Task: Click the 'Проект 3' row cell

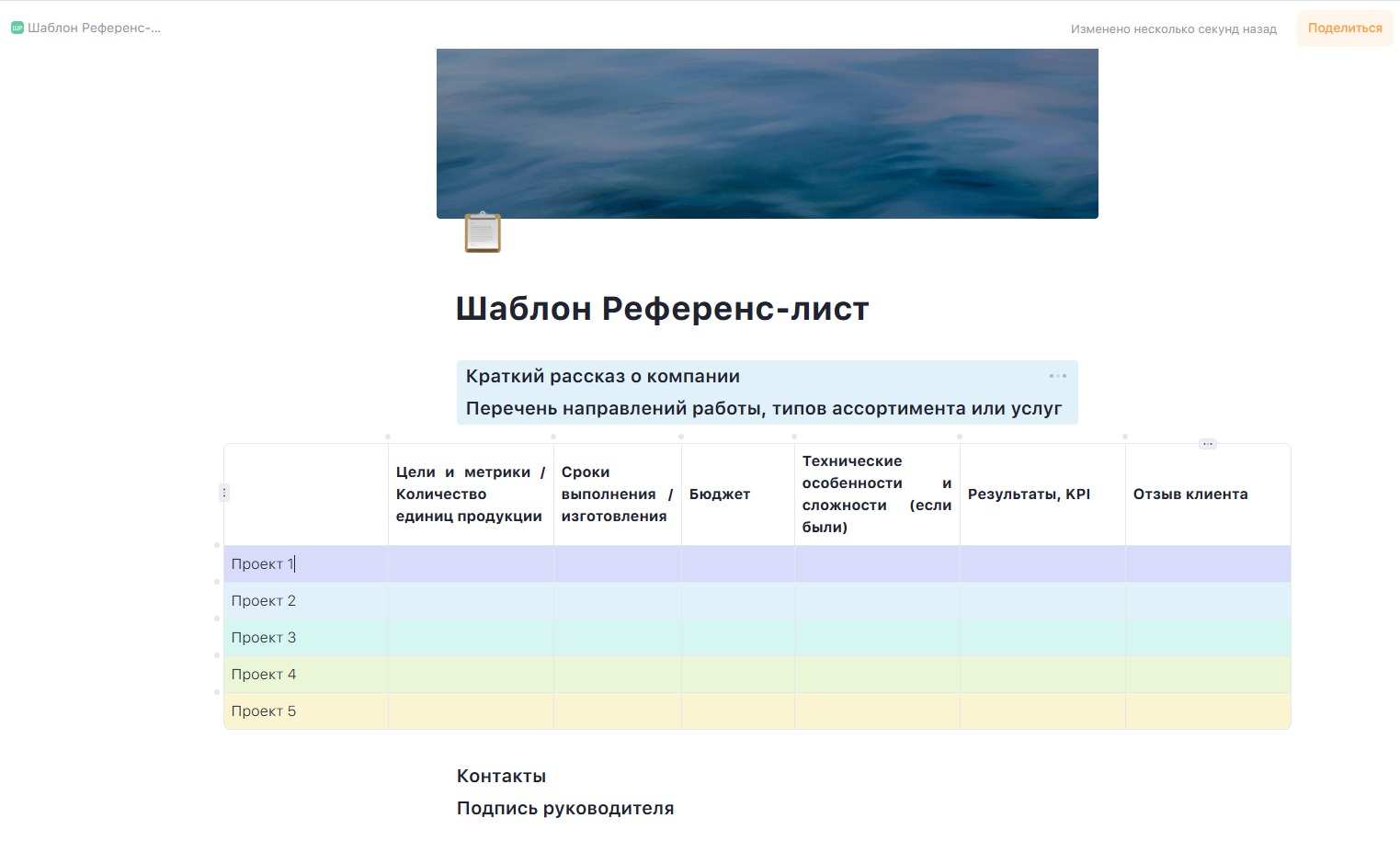Action: point(306,638)
